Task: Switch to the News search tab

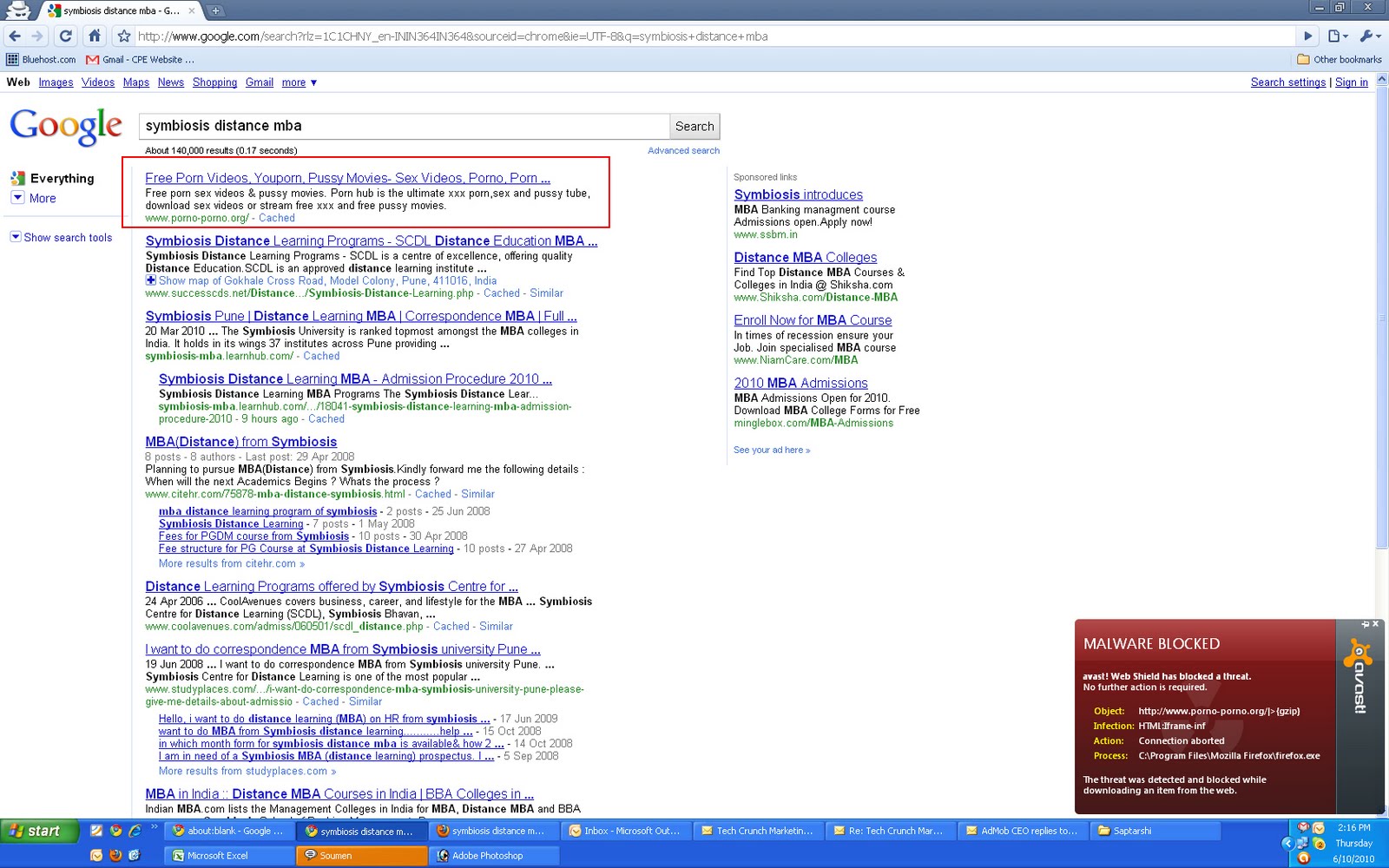Action: 171,82
